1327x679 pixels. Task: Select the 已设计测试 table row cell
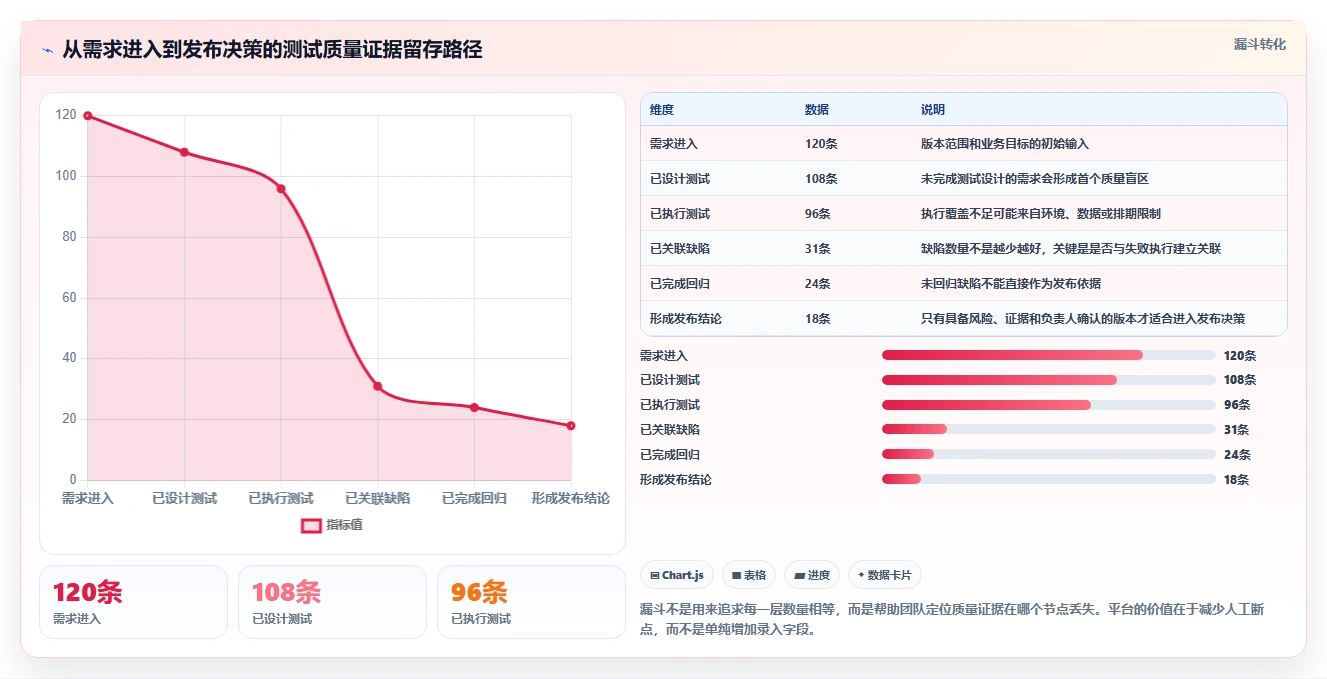point(680,179)
